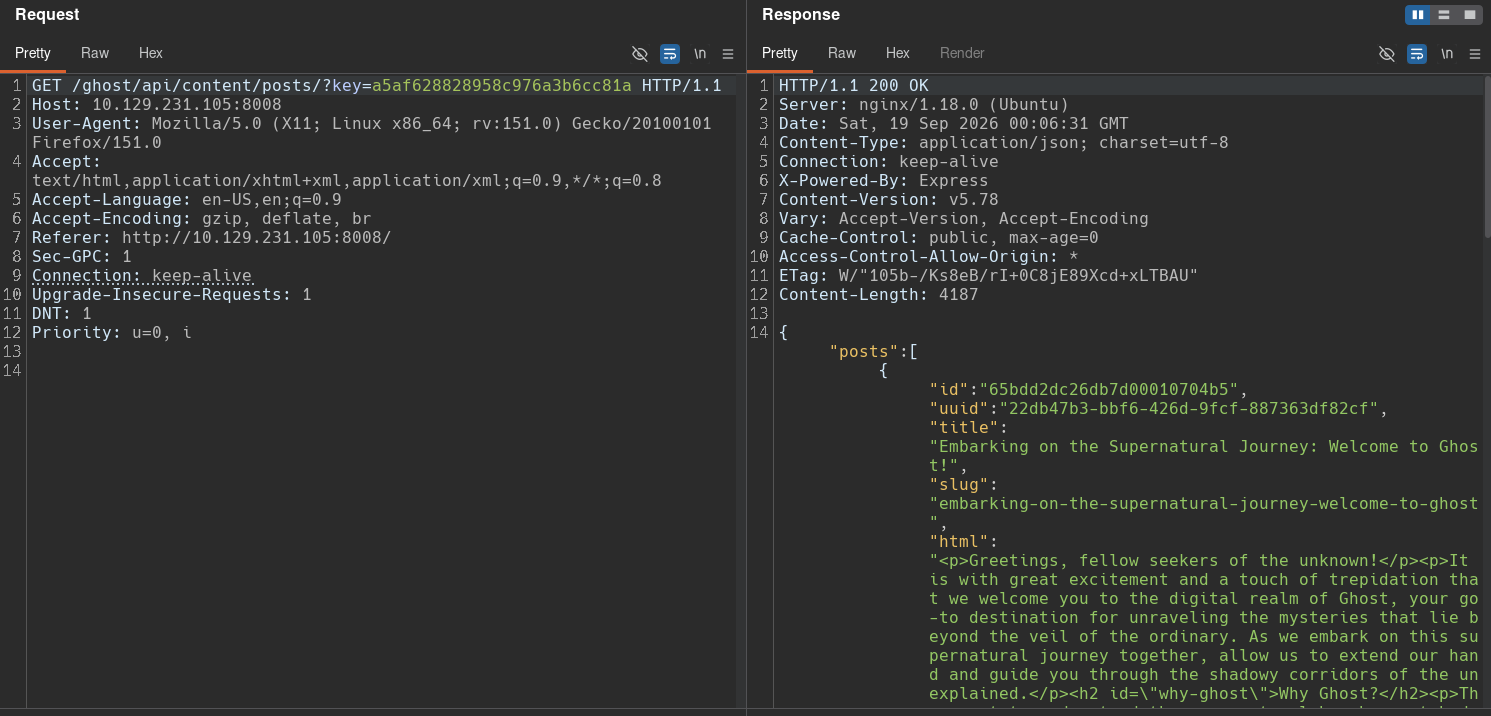Switch to the Request Raw tab

95,53
